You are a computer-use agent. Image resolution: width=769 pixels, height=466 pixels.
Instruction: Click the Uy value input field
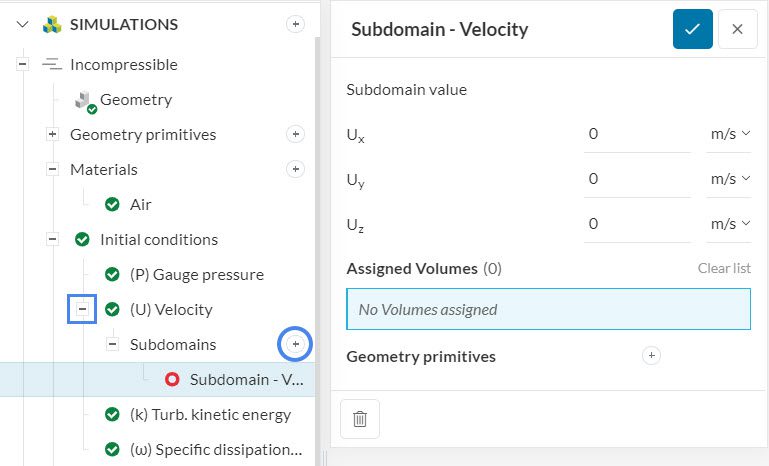coord(636,179)
